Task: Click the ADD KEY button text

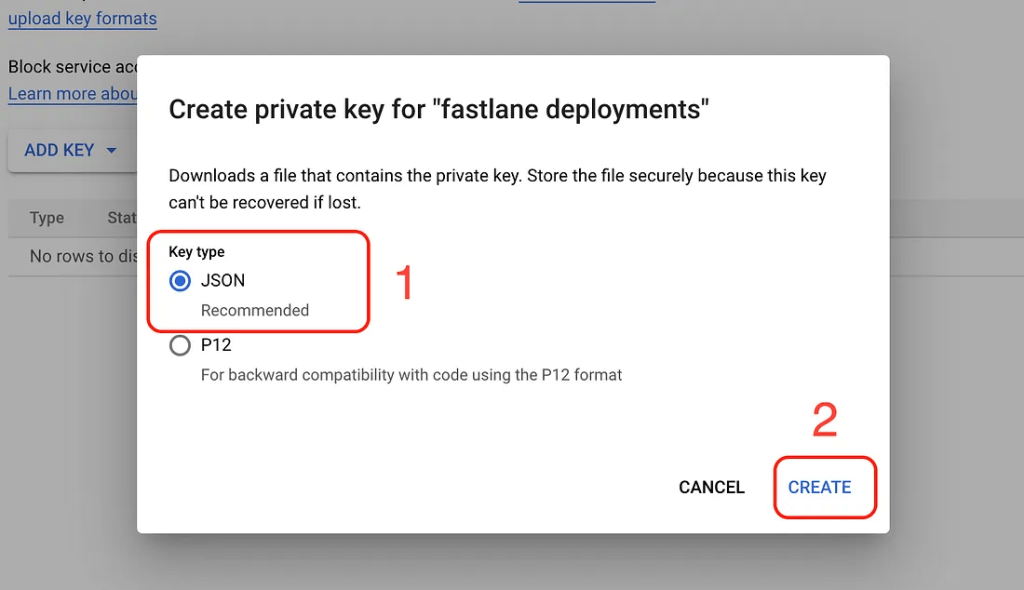Action: (59, 150)
